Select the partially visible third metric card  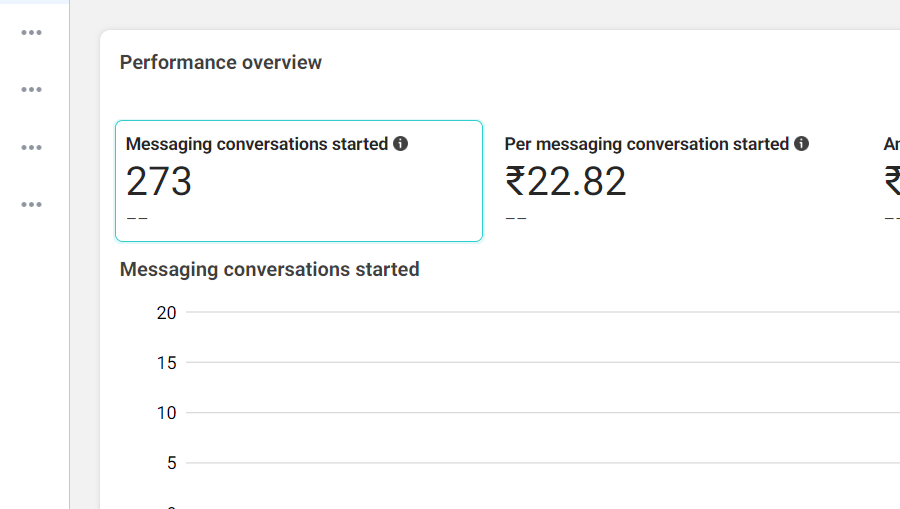point(890,181)
